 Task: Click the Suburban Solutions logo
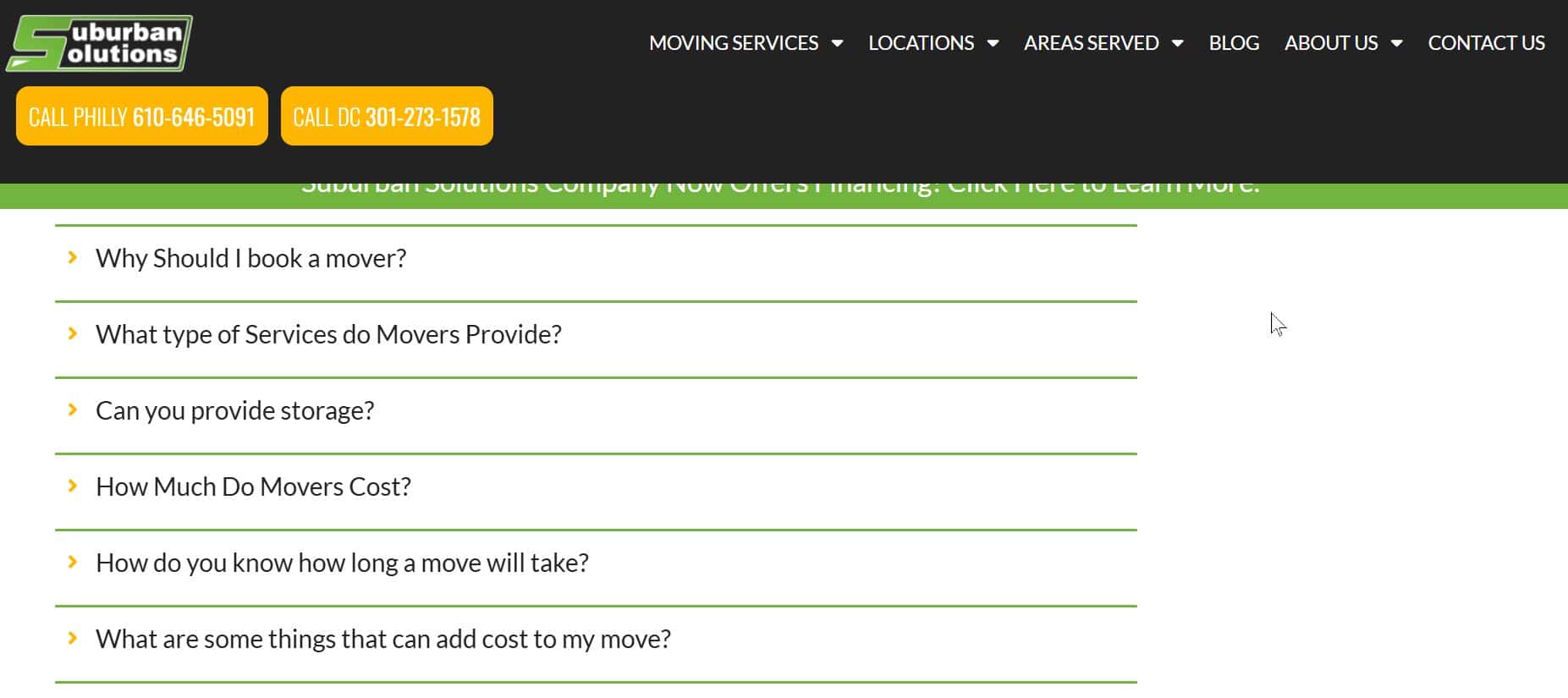[99, 43]
